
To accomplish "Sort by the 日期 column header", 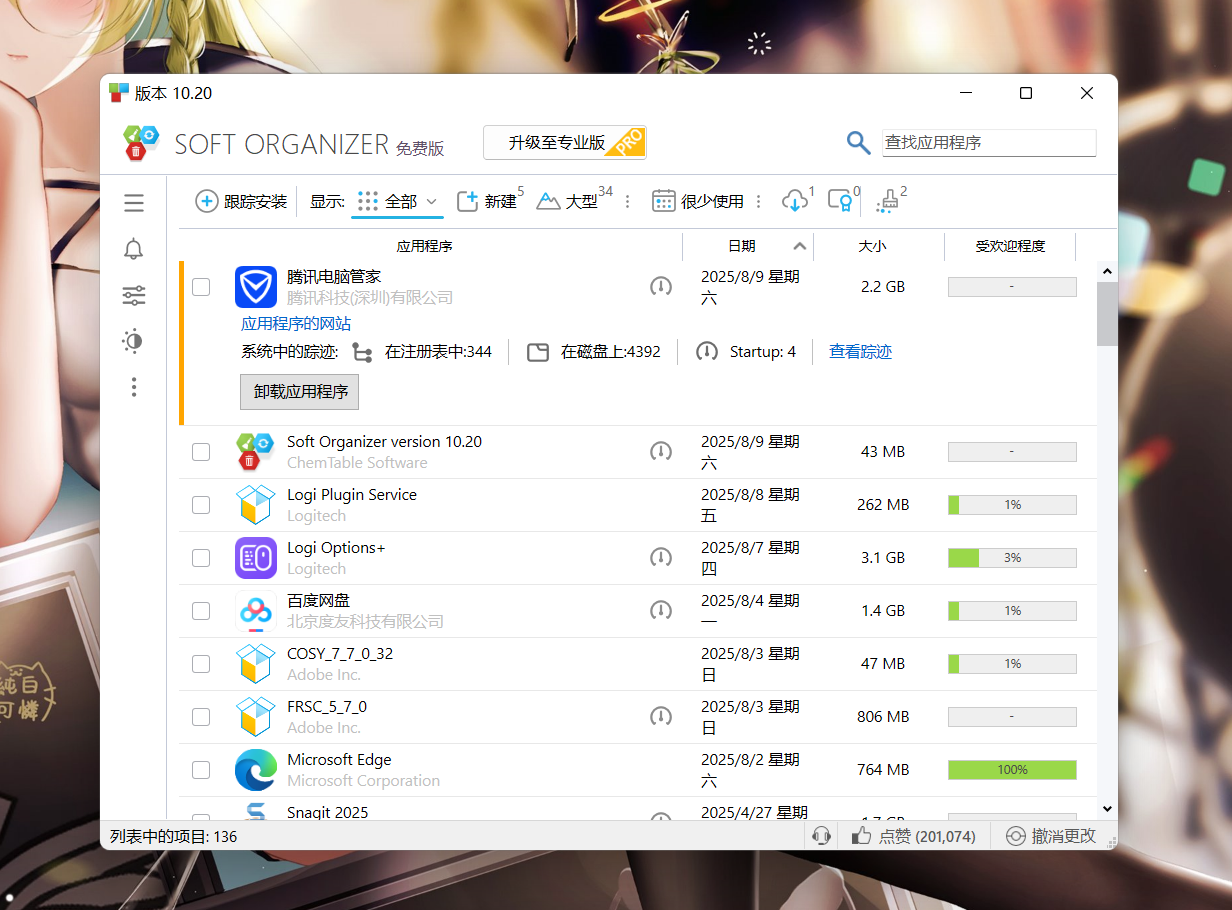I will pos(748,246).
